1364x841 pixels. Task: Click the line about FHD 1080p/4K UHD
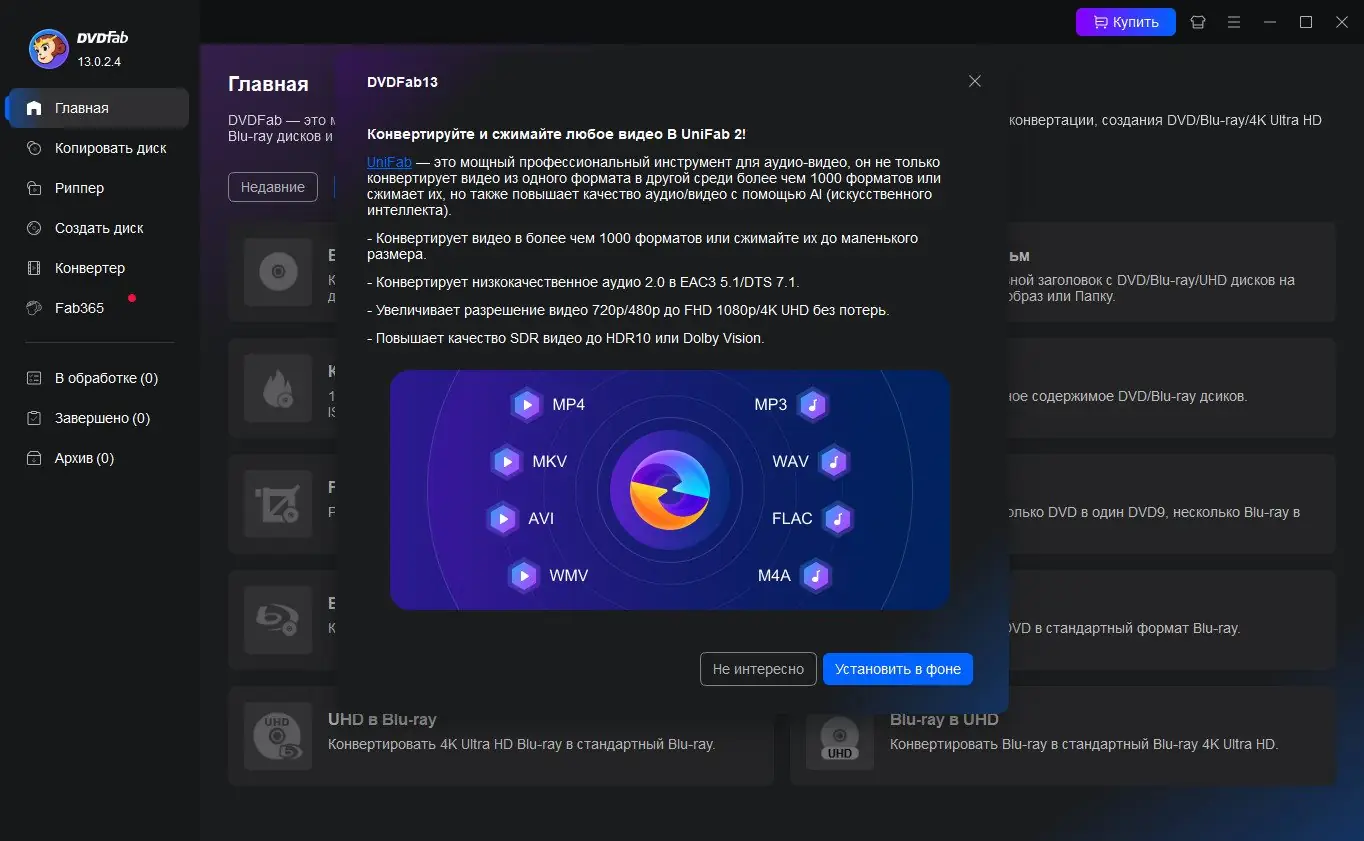click(628, 310)
